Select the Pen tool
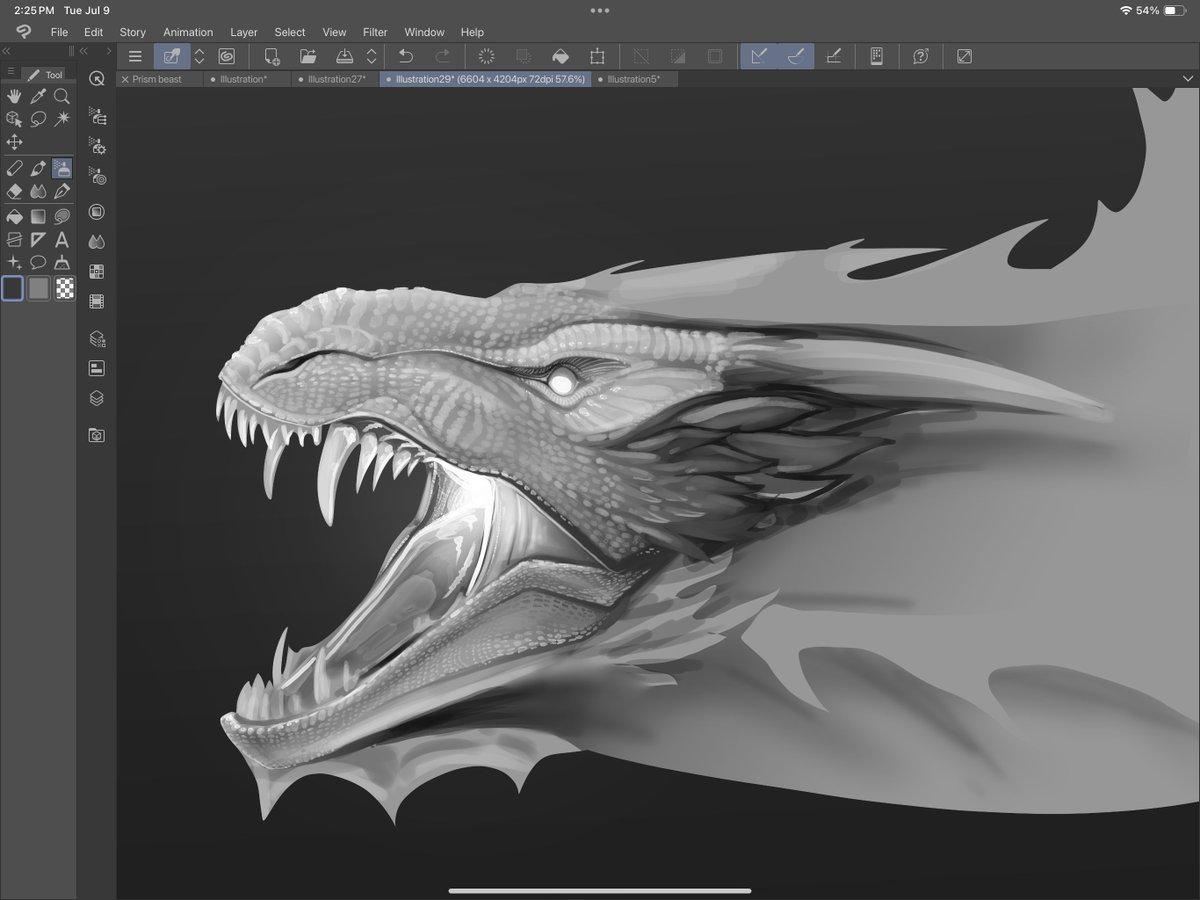Screen dimensions: 1200x900 pos(14,168)
